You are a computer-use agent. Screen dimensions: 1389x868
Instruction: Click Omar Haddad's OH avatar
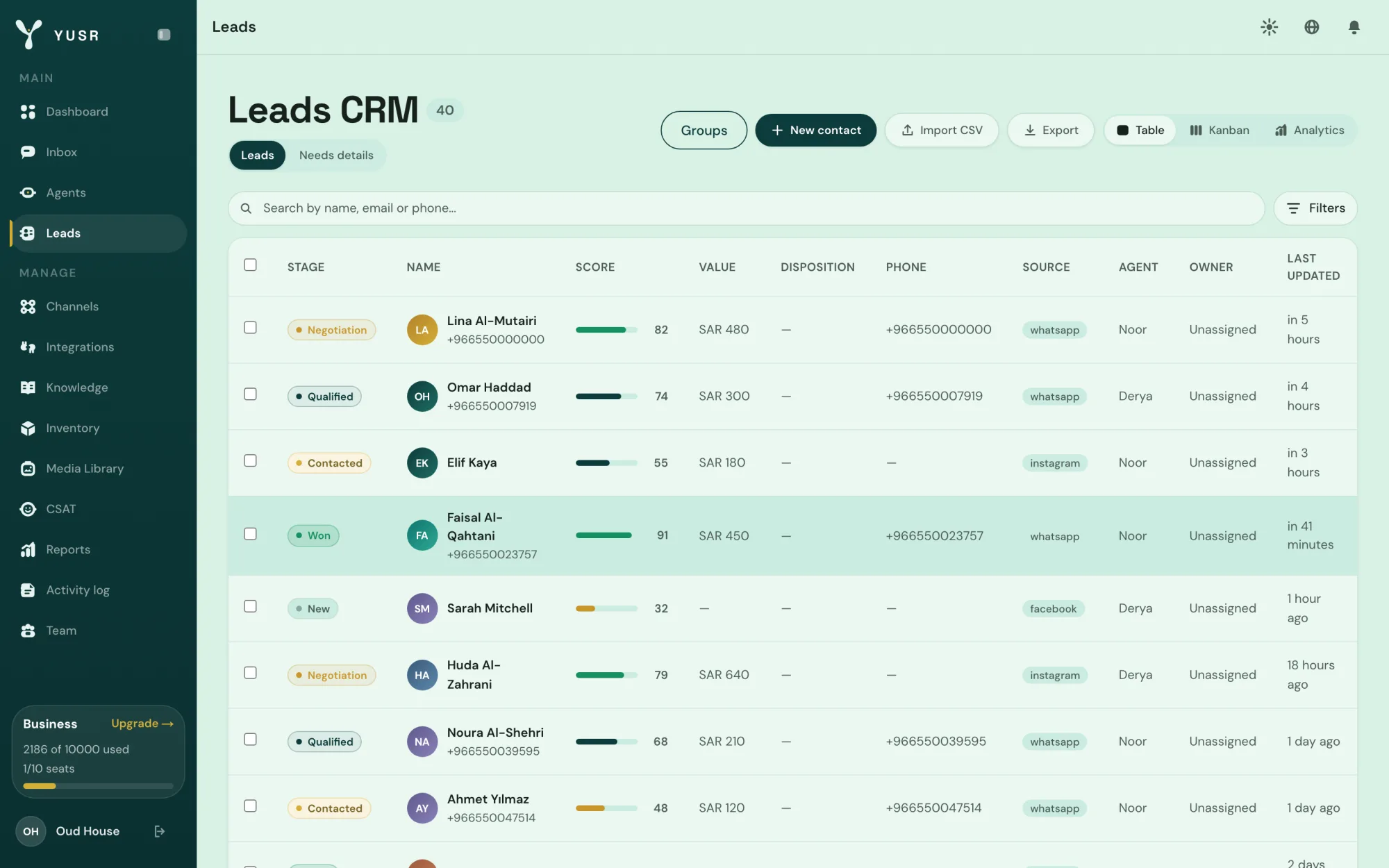click(422, 397)
